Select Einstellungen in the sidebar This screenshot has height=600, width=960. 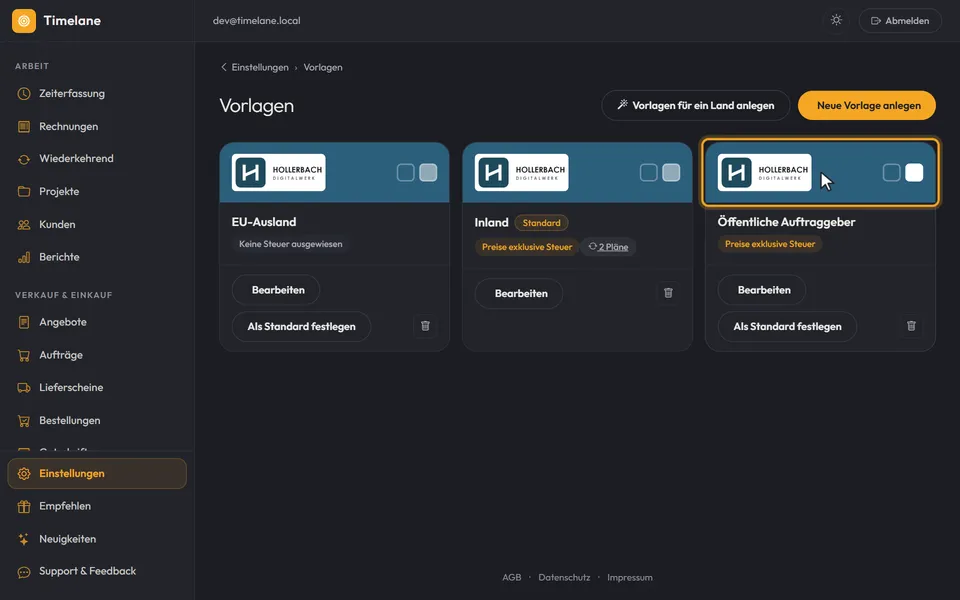coord(97,473)
